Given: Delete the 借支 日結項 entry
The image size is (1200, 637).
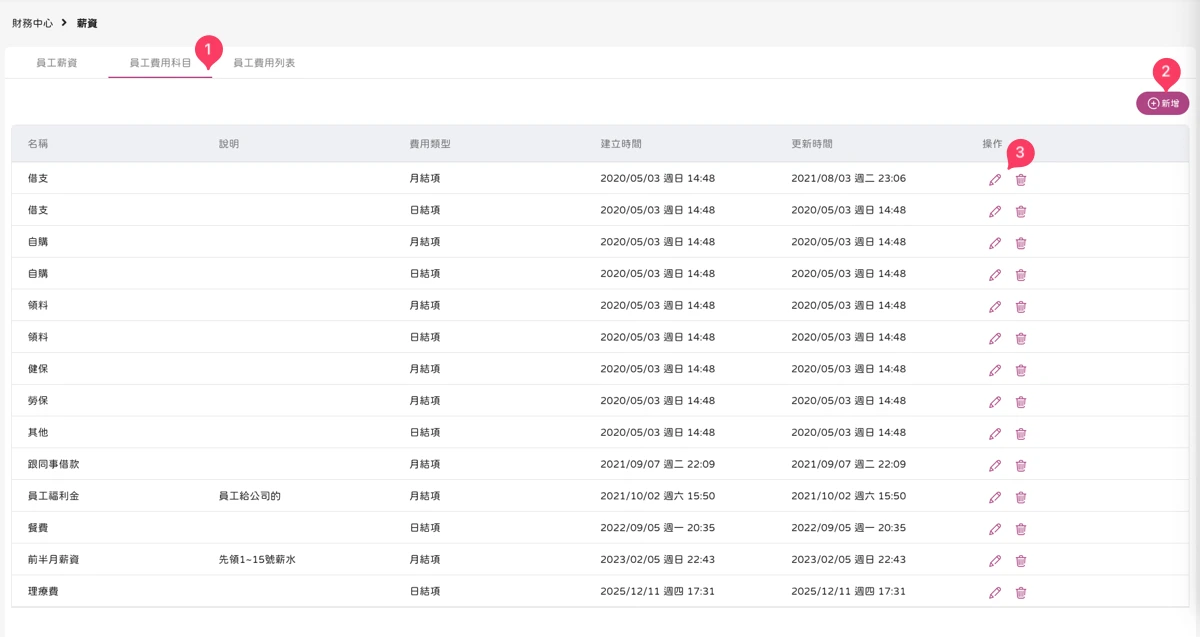Looking at the screenshot, I should (1021, 211).
